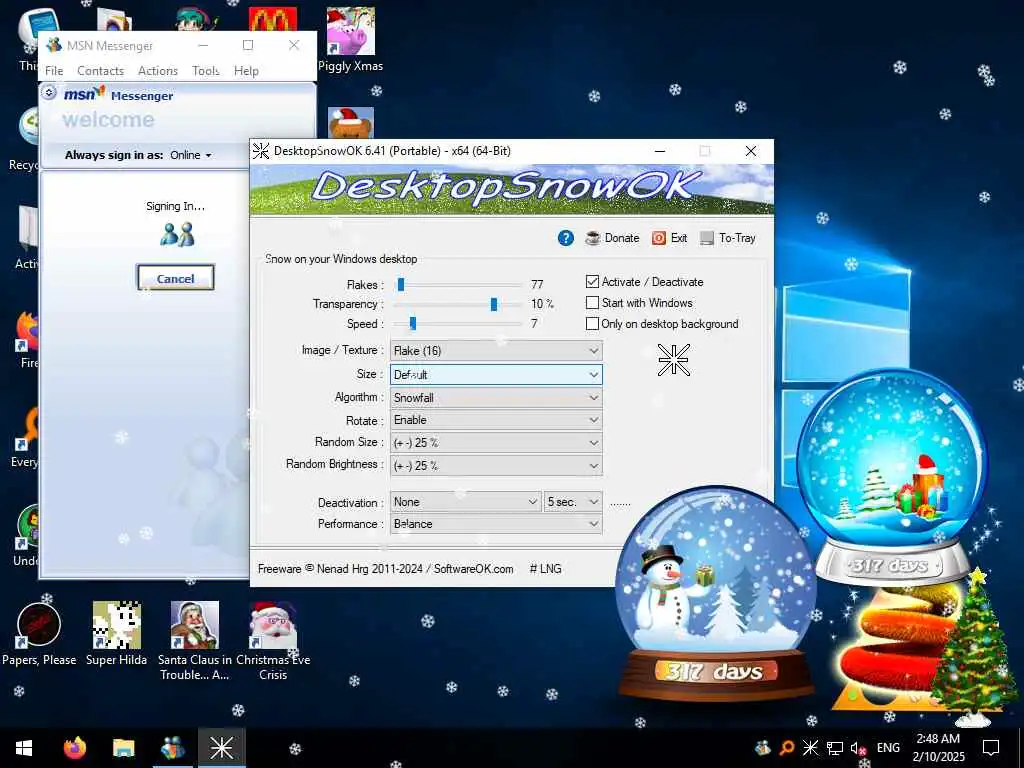
Task: Open the Algorithm dropdown showing Snowfall
Action: point(496,398)
